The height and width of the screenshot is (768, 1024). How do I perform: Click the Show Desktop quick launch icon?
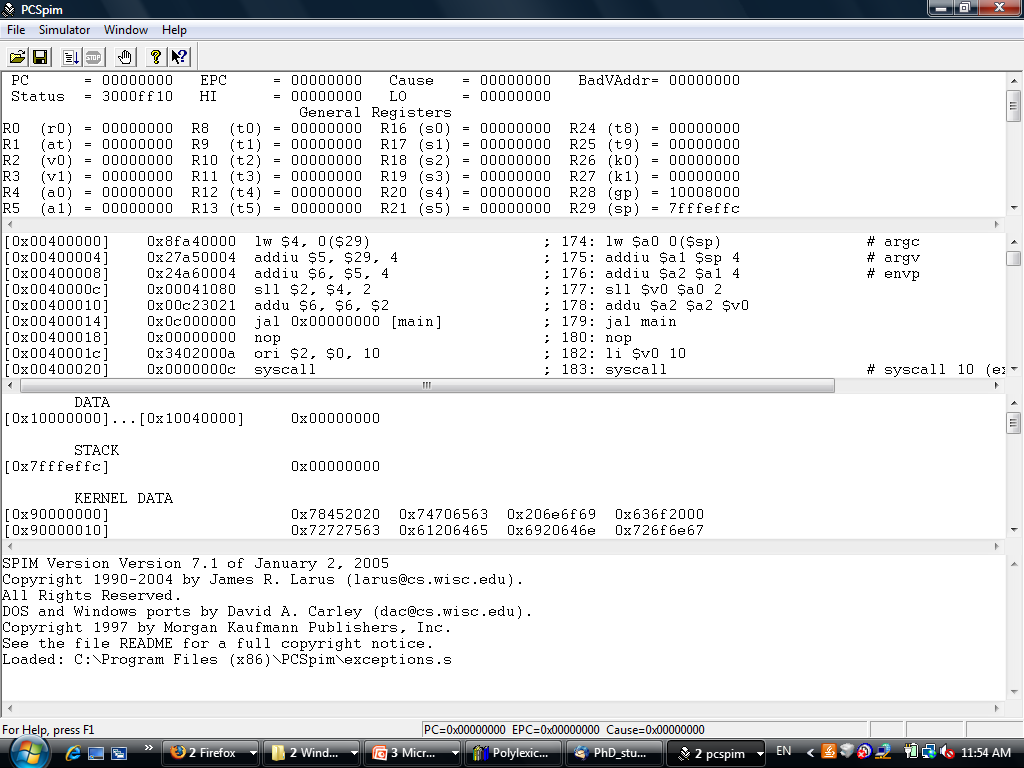pyautogui.click(x=96, y=753)
